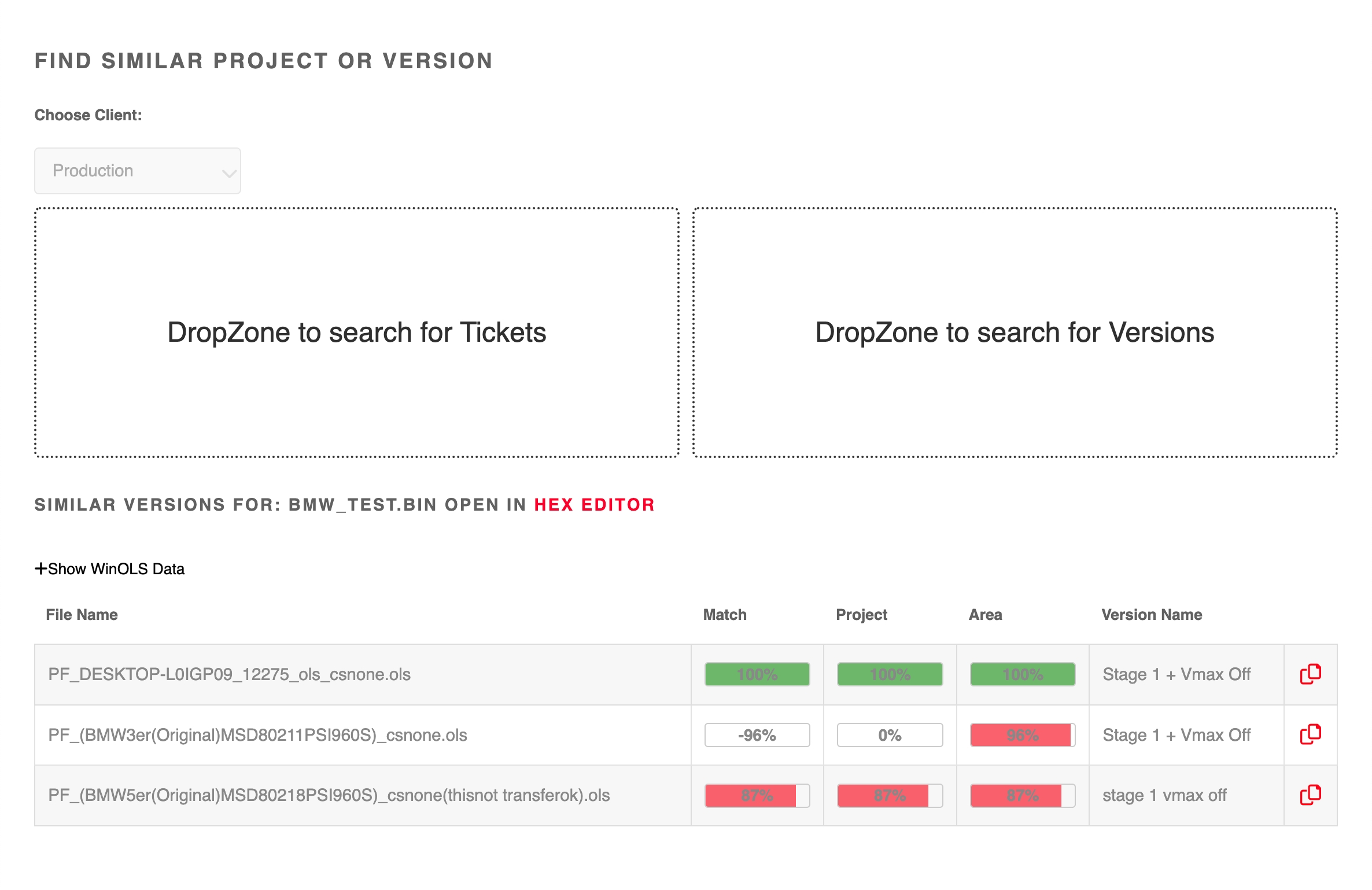Open the HEX EDITOR link

click(x=594, y=504)
